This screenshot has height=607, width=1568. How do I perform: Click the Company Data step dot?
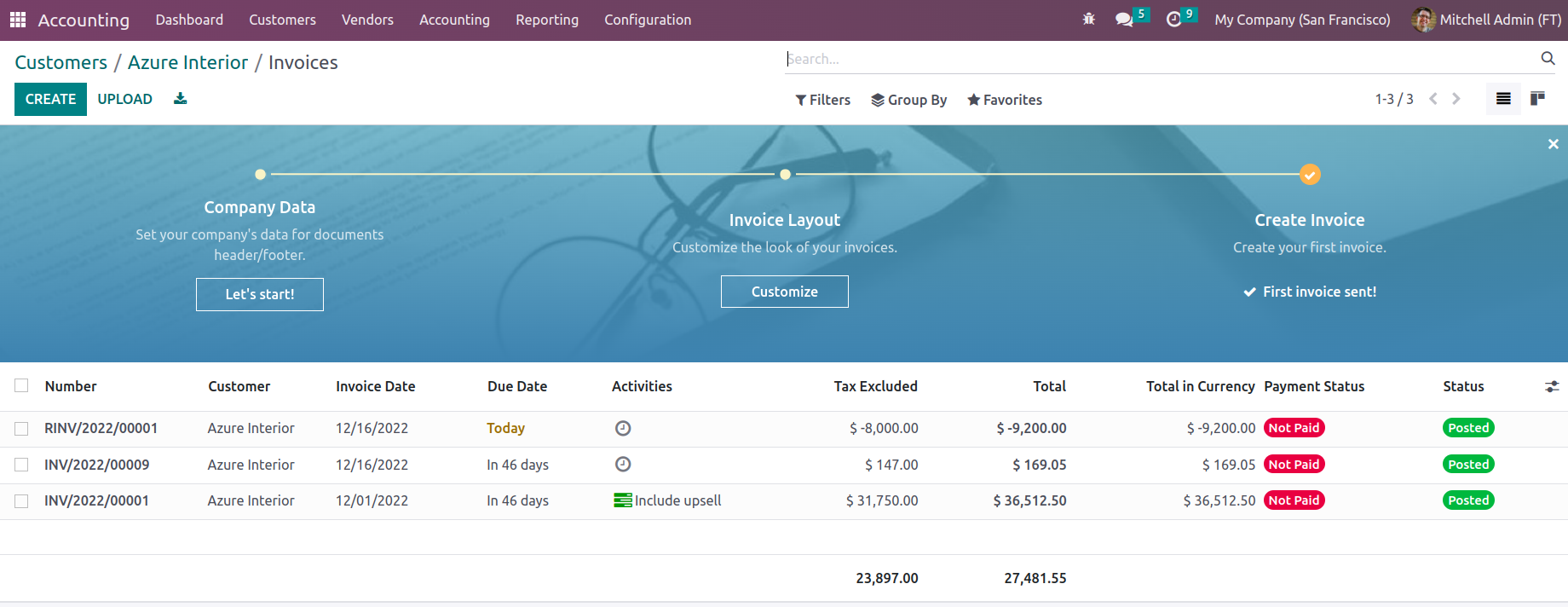pyautogui.click(x=260, y=175)
